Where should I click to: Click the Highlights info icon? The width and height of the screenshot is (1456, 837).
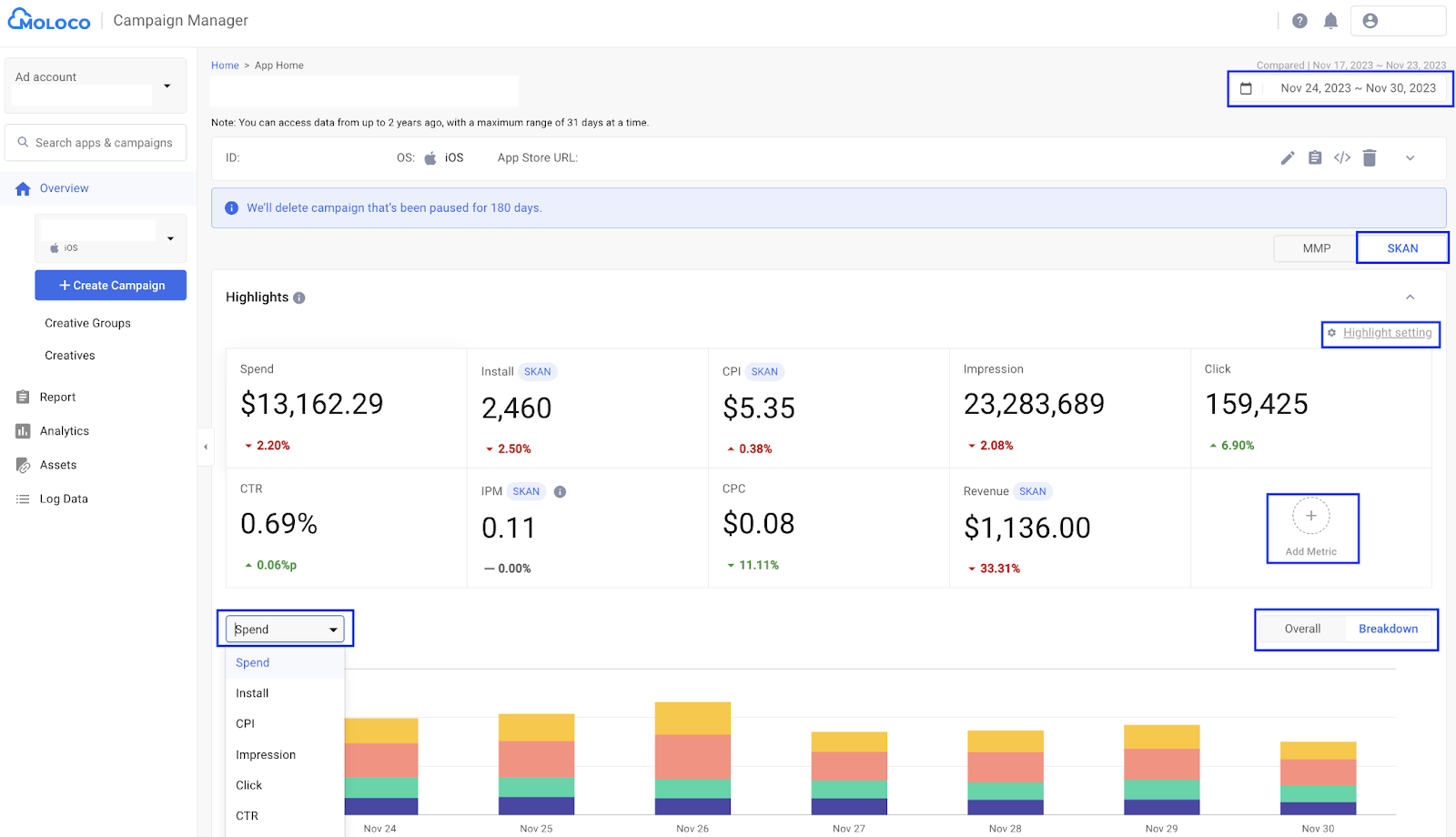(x=299, y=297)
